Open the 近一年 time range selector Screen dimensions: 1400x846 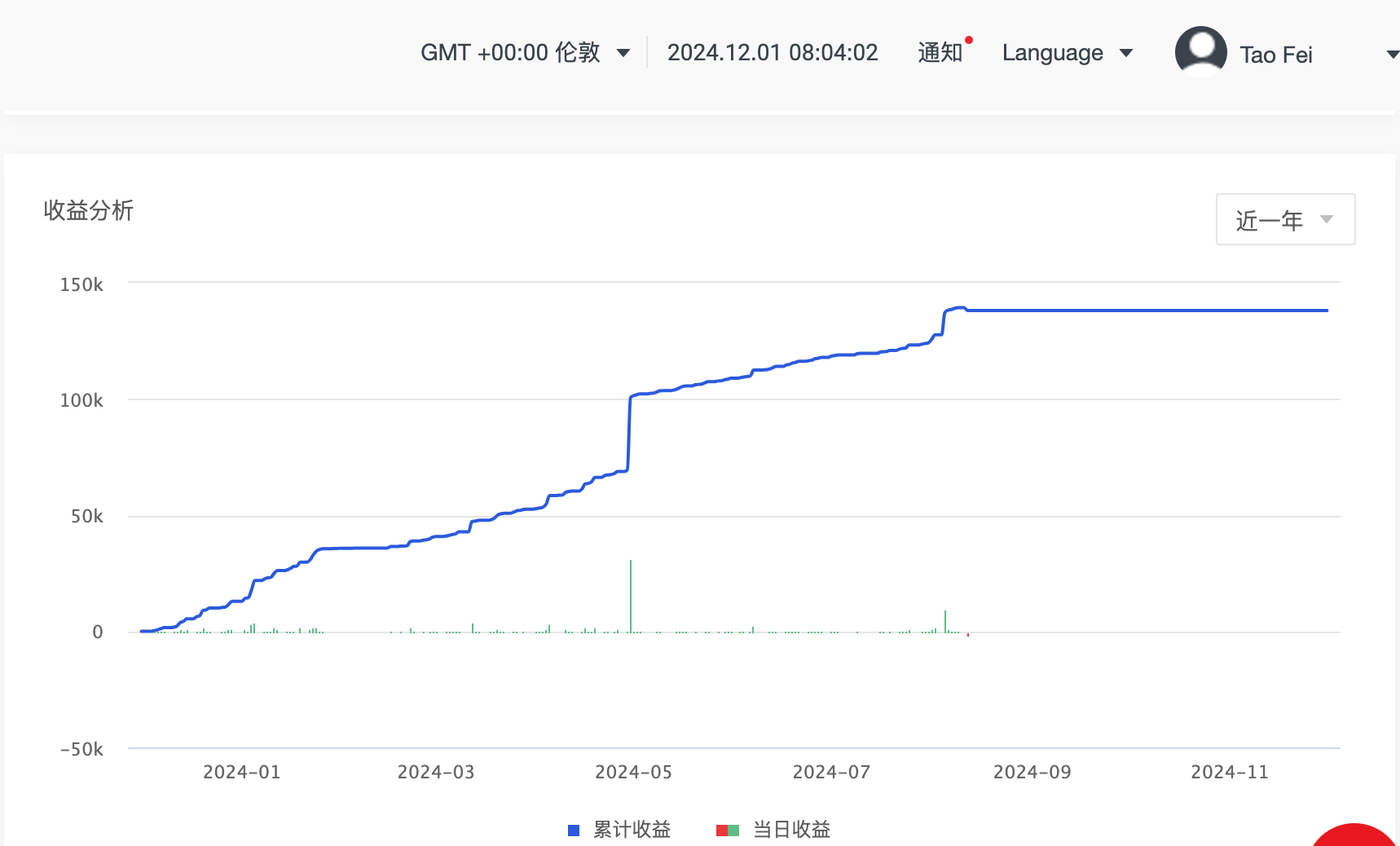coord(1285,219)
